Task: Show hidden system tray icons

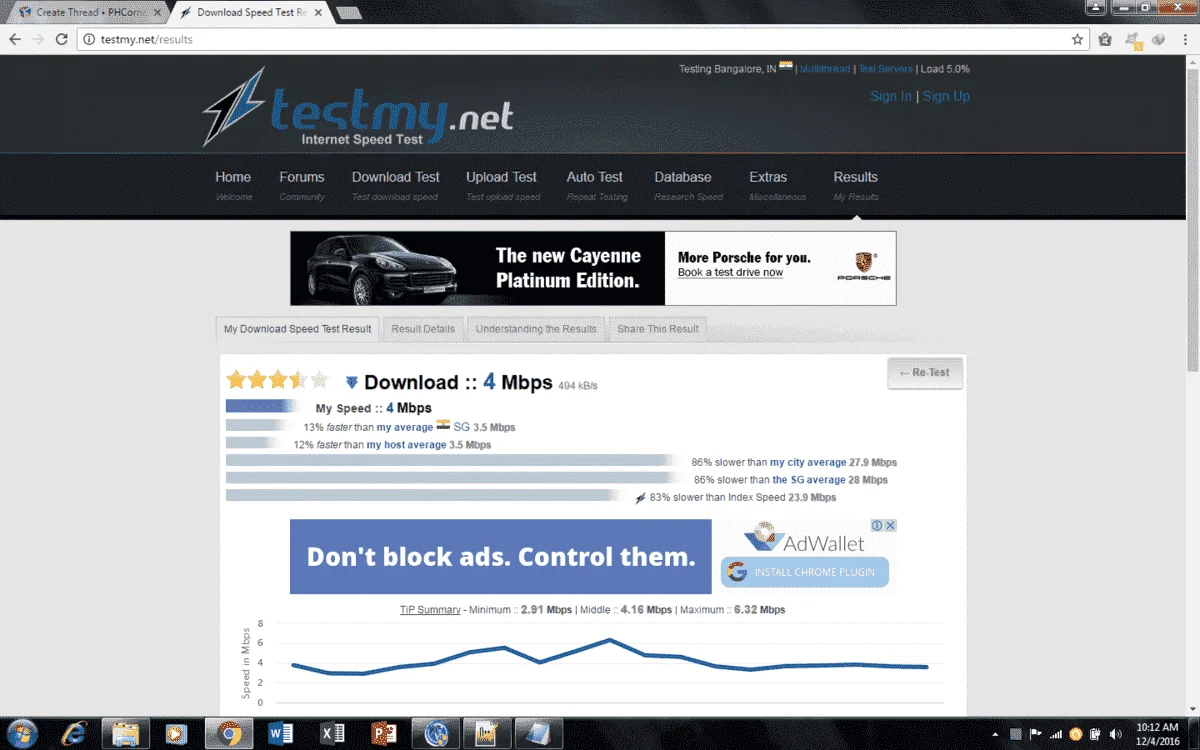Action: point(995,734)
